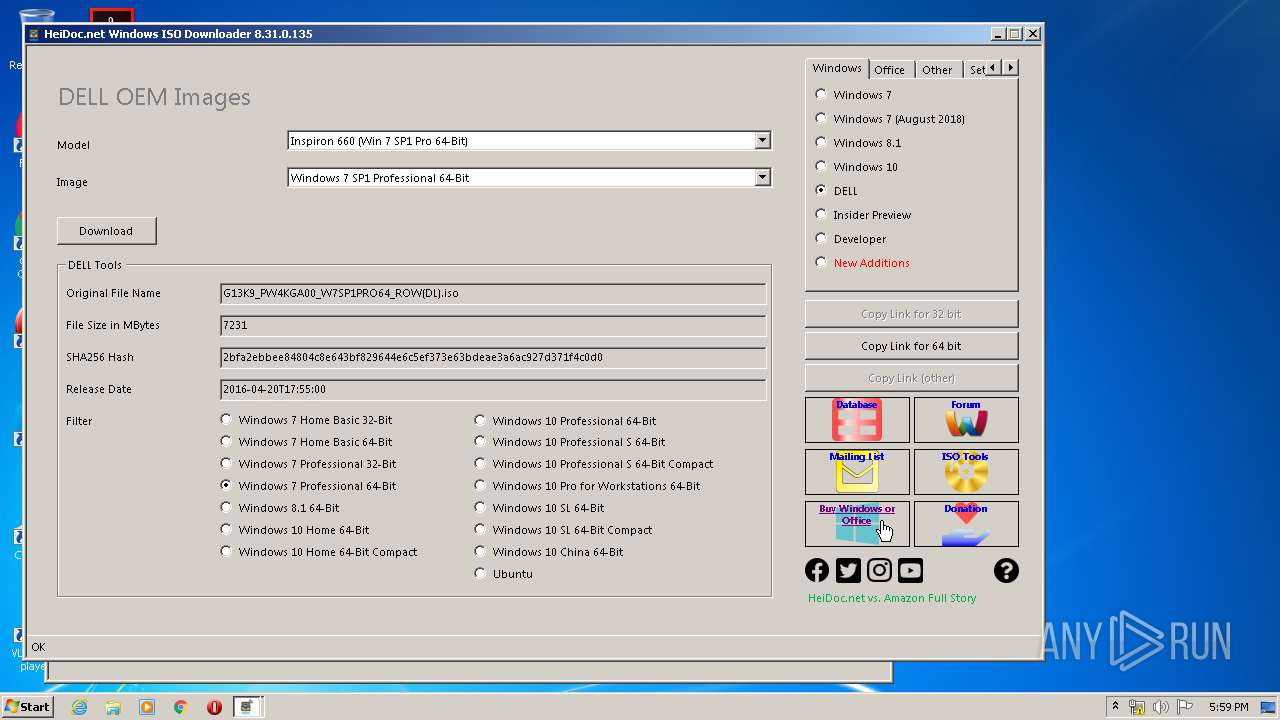The width and height of the screenshot is (1280, 720).
Task: Expand the Model dropdown arrow
Action: pos(762,141)
